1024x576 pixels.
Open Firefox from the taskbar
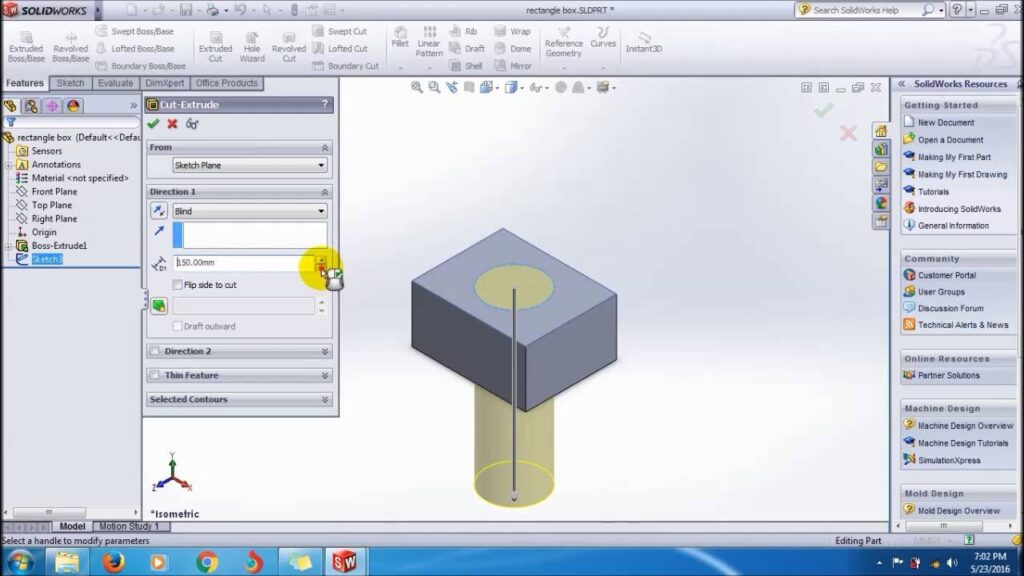112,562
